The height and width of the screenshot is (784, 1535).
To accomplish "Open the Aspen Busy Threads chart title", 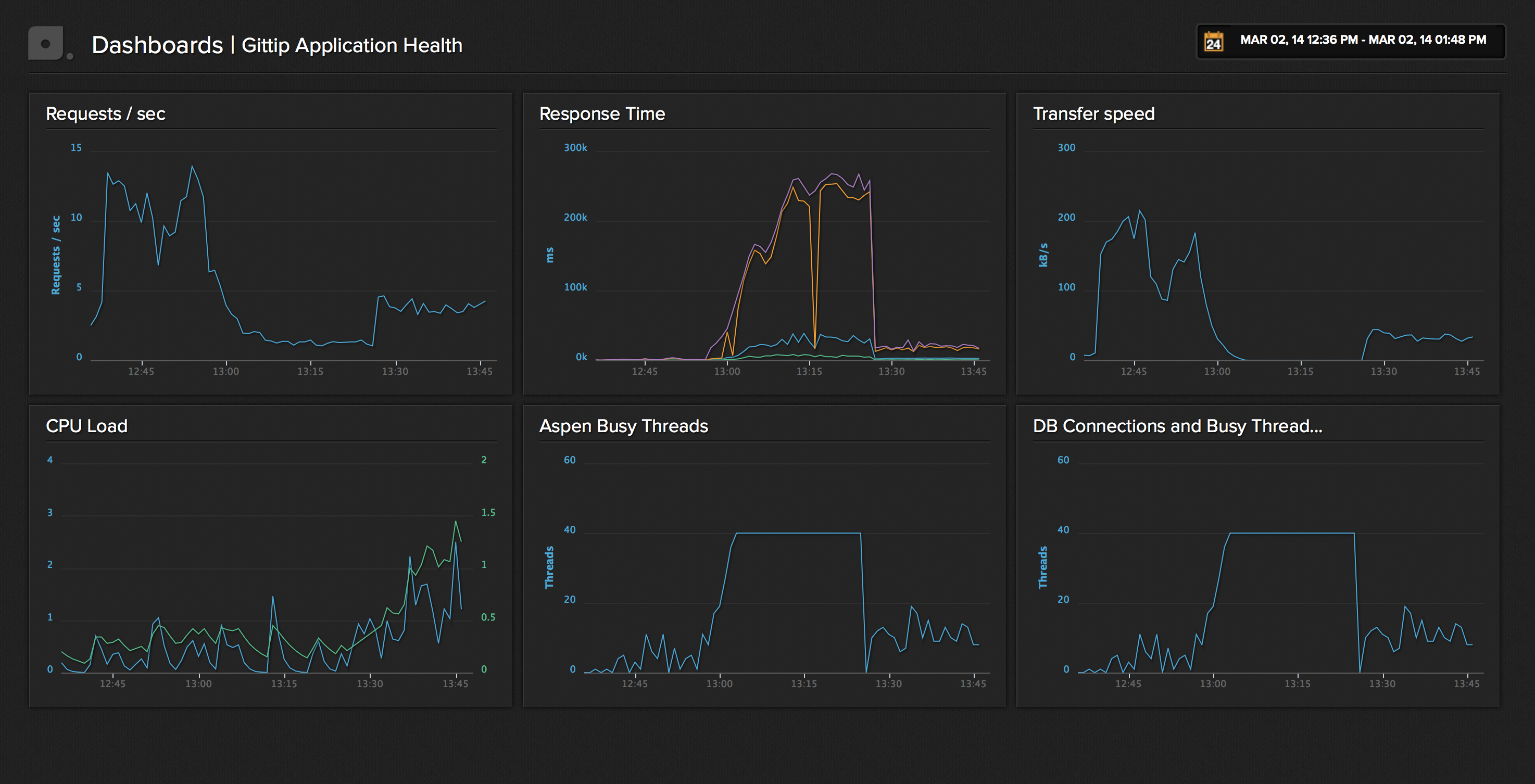I will pyautogui.click(x=623, y=425).
